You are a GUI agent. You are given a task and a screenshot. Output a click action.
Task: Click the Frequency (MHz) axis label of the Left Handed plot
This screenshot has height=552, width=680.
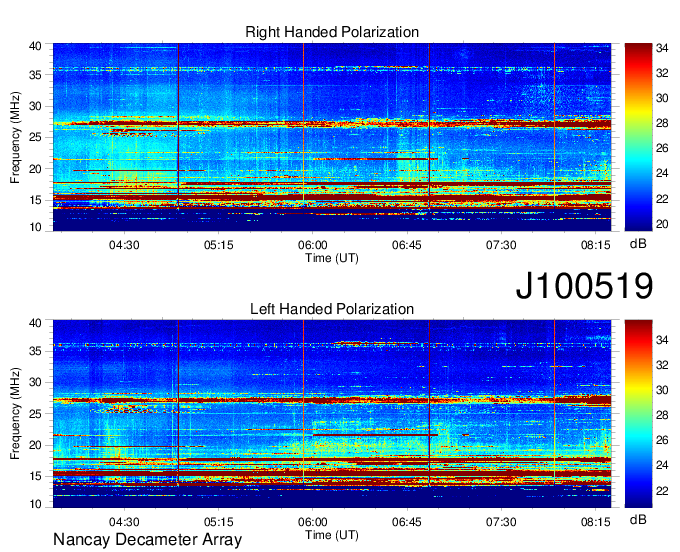tap(15, 414)
